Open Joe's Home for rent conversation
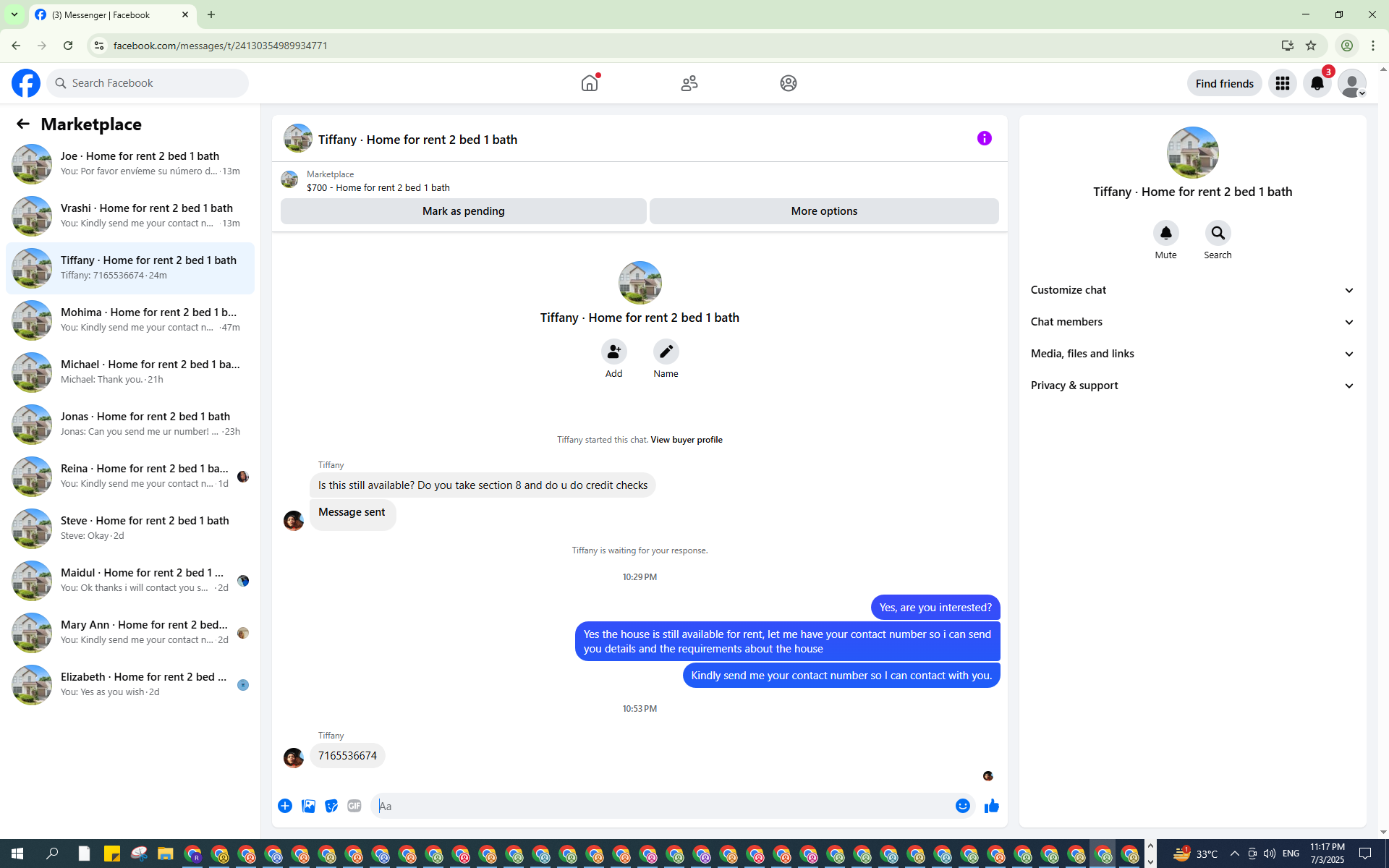The width and height of the screenshot is (1389, 868). [x=130, y=163]
